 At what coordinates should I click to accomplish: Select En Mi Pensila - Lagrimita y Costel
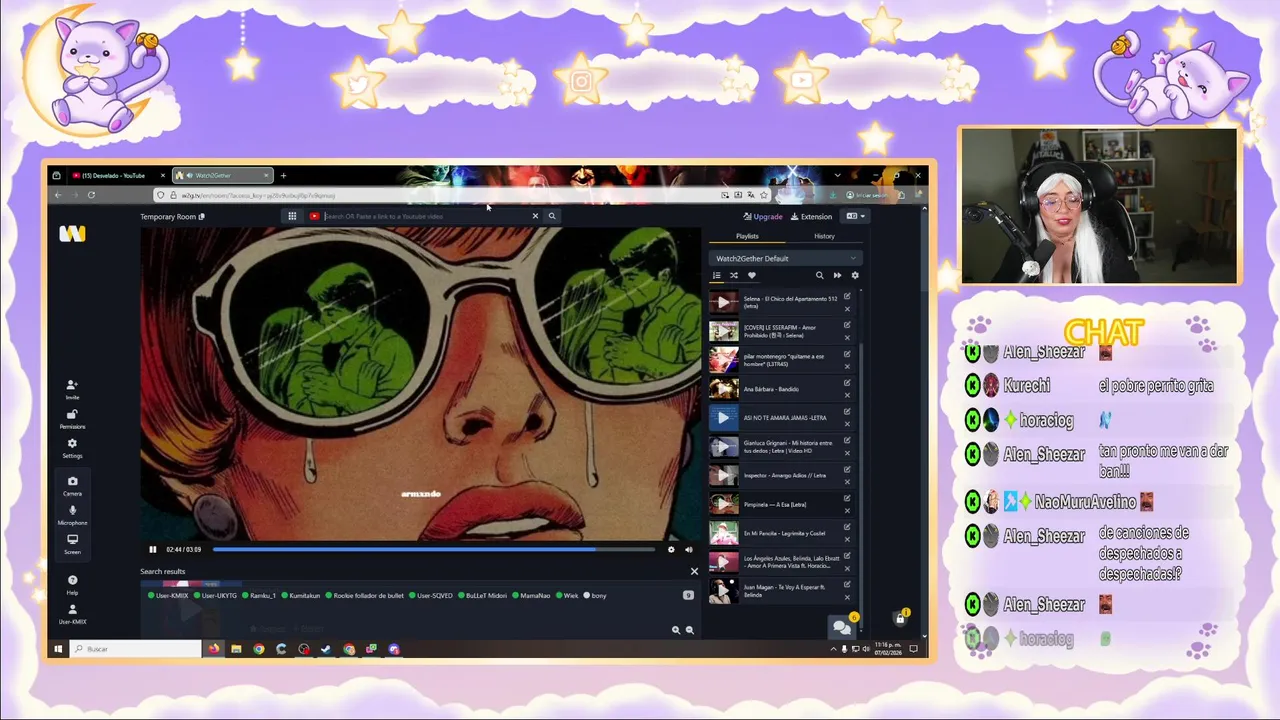784,533
